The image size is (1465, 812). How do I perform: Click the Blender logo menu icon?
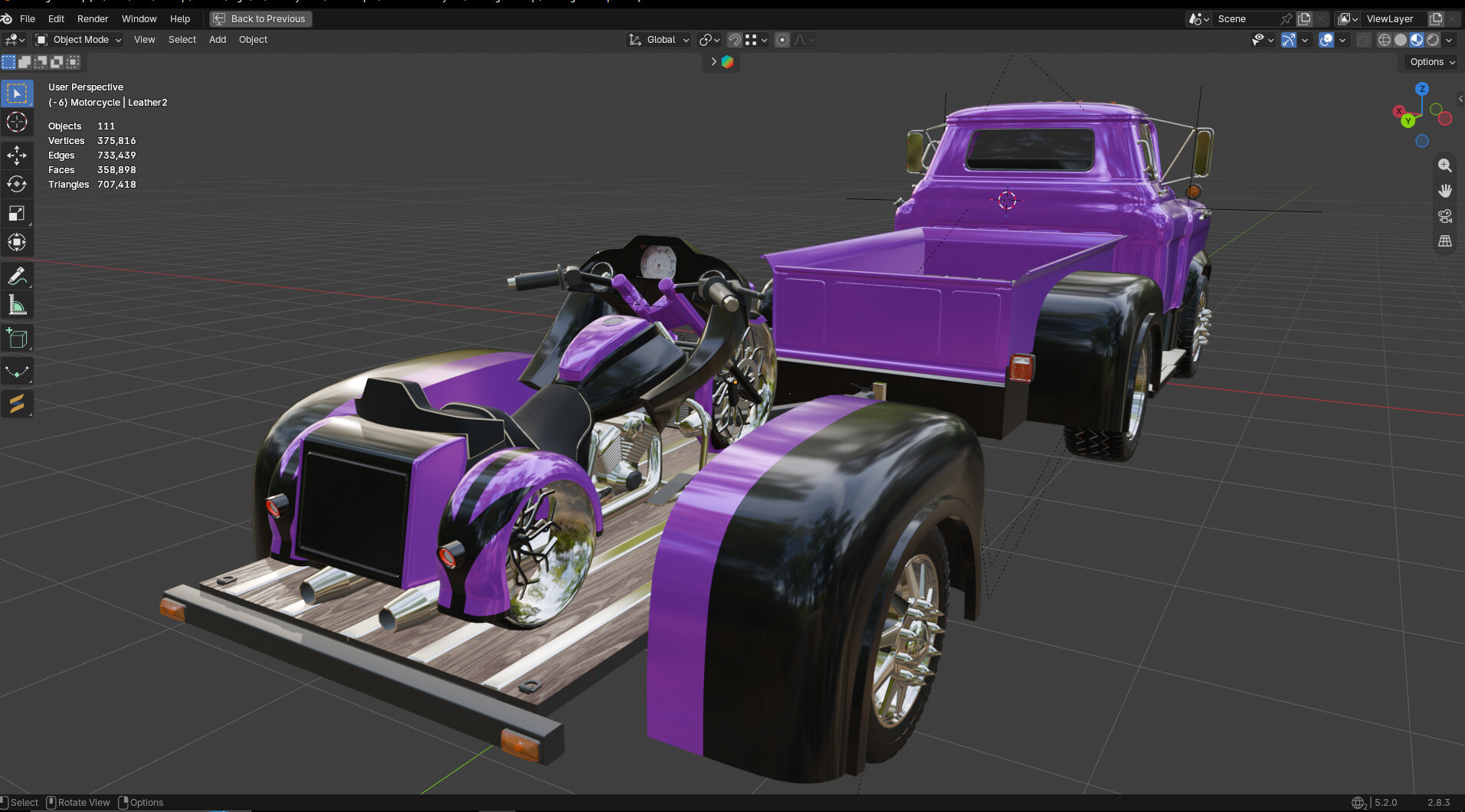(x=7, y=18)
